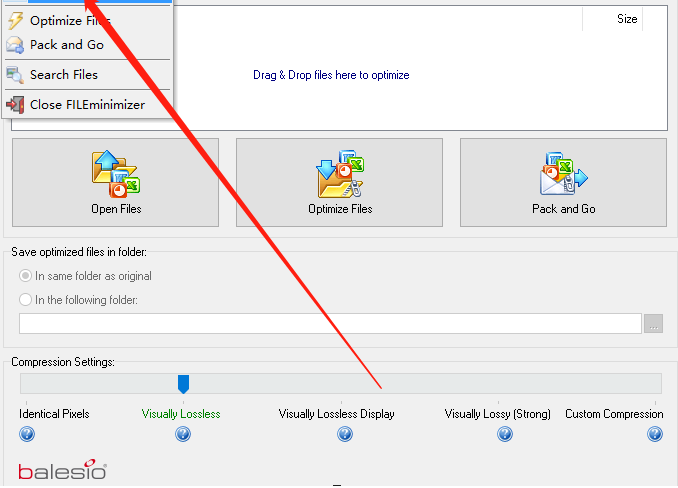The image size is (678, 488).
Task: Open help icon under Visually Lossy (Strong)
Action: coord(505,434)
